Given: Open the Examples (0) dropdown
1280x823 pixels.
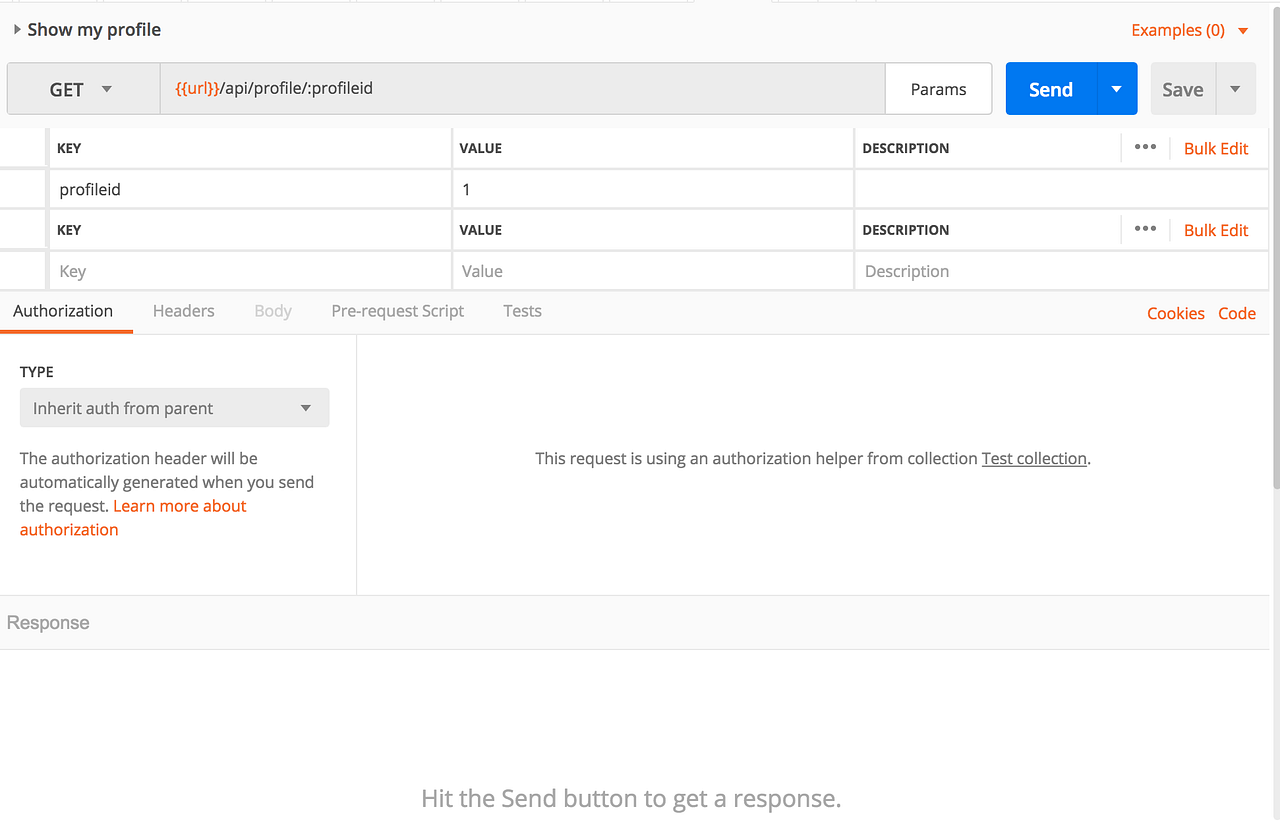Looking at the screenshot, I should click(1189, 30).
